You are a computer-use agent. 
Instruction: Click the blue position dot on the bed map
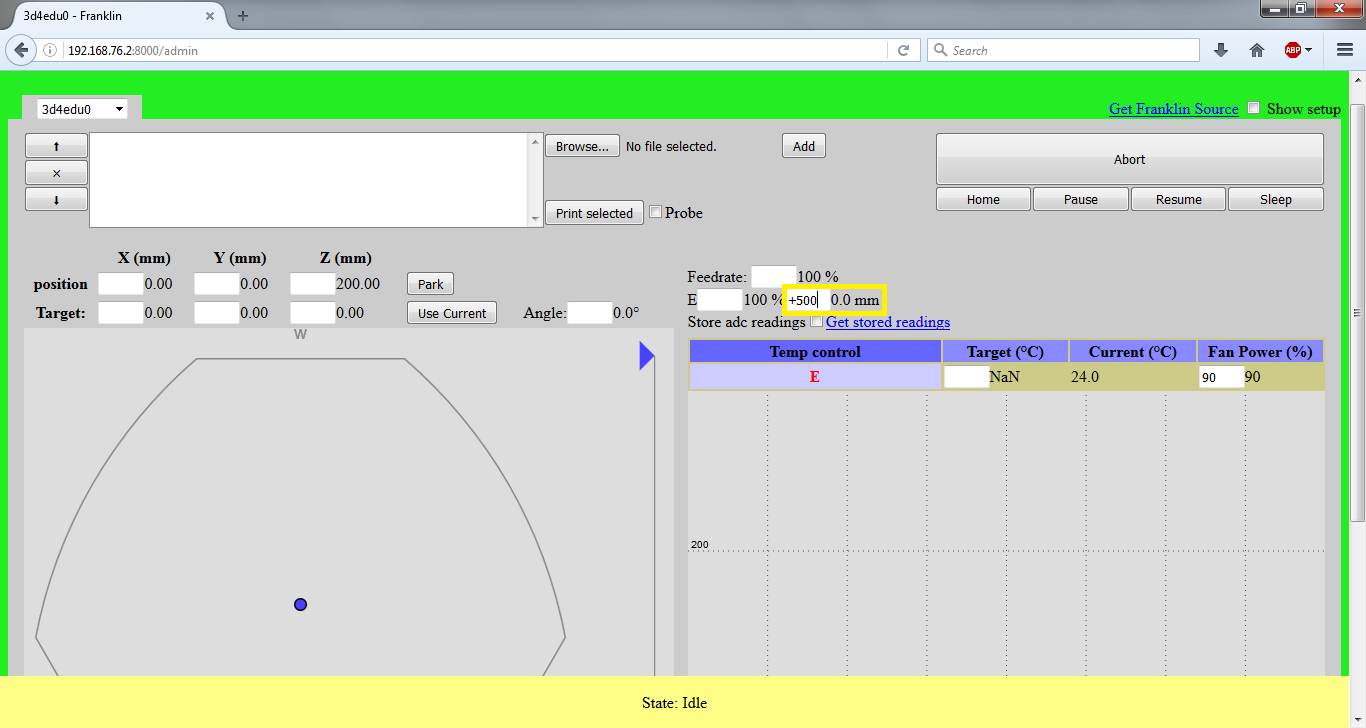[x=300, y=604]
